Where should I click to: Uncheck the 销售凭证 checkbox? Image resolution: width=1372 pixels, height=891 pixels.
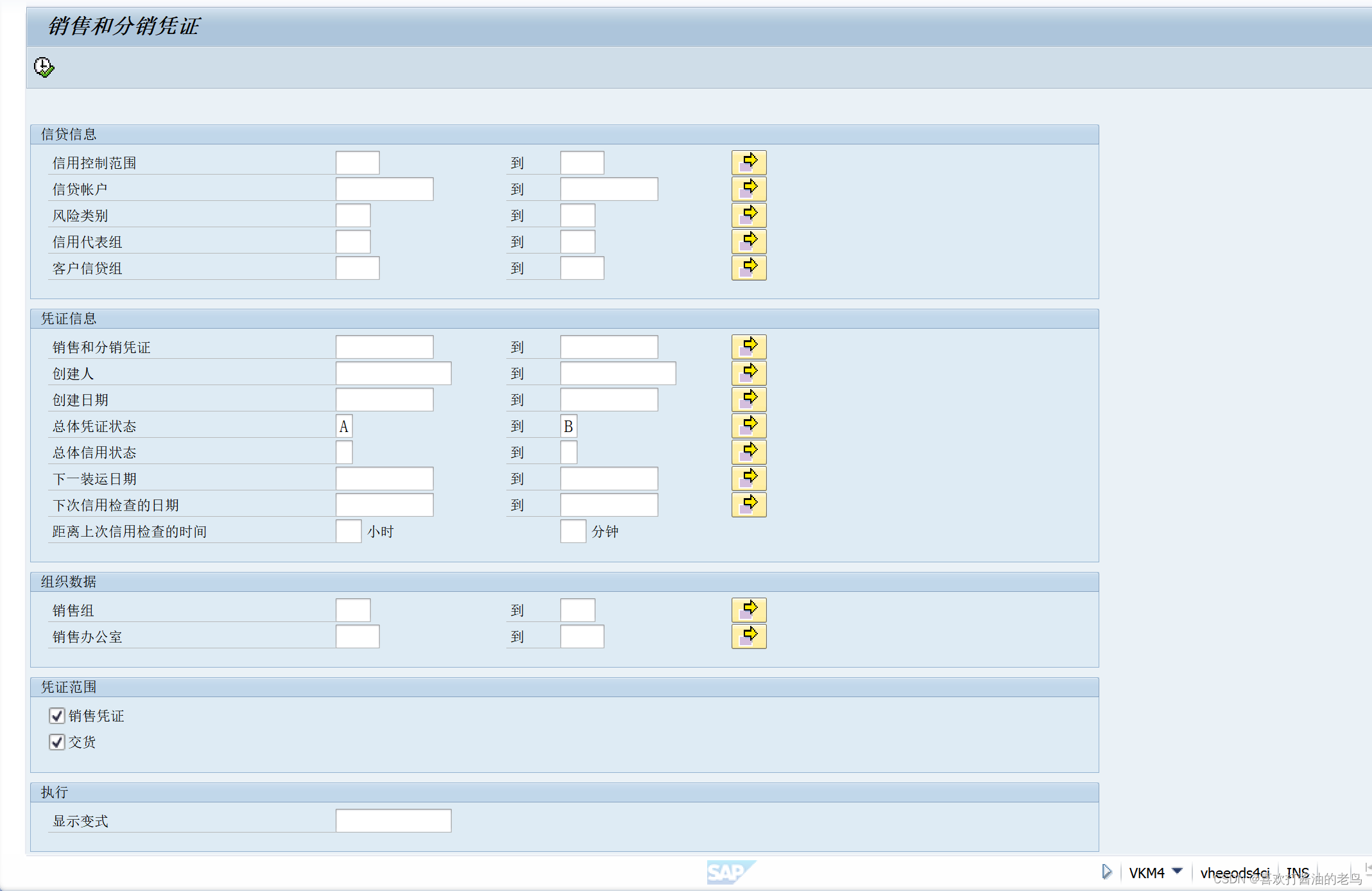[57, 716]
